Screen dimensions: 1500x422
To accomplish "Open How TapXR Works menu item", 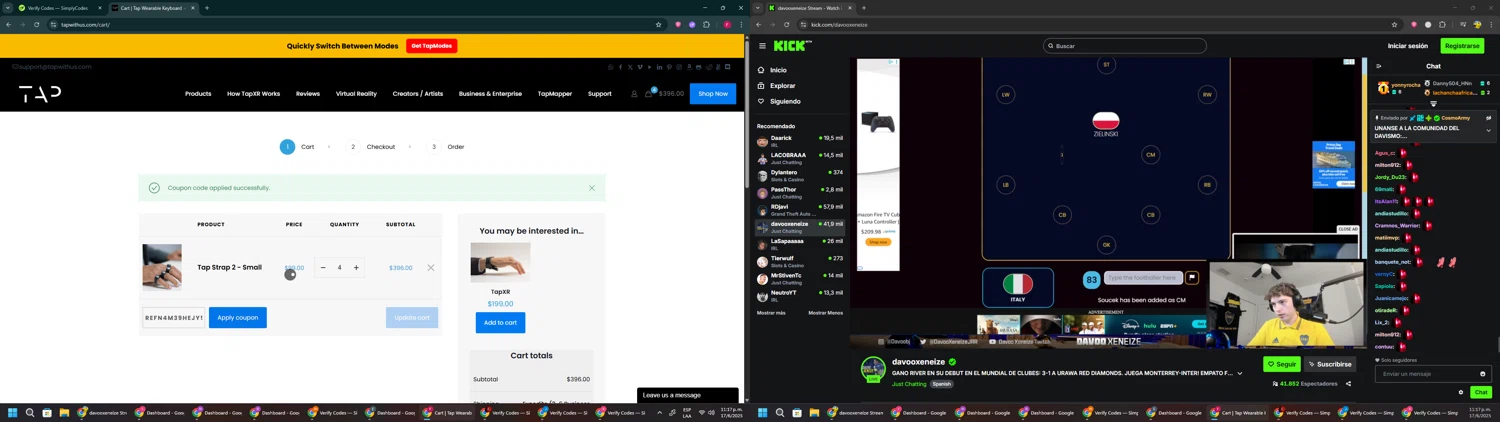I will pos(253,94).
